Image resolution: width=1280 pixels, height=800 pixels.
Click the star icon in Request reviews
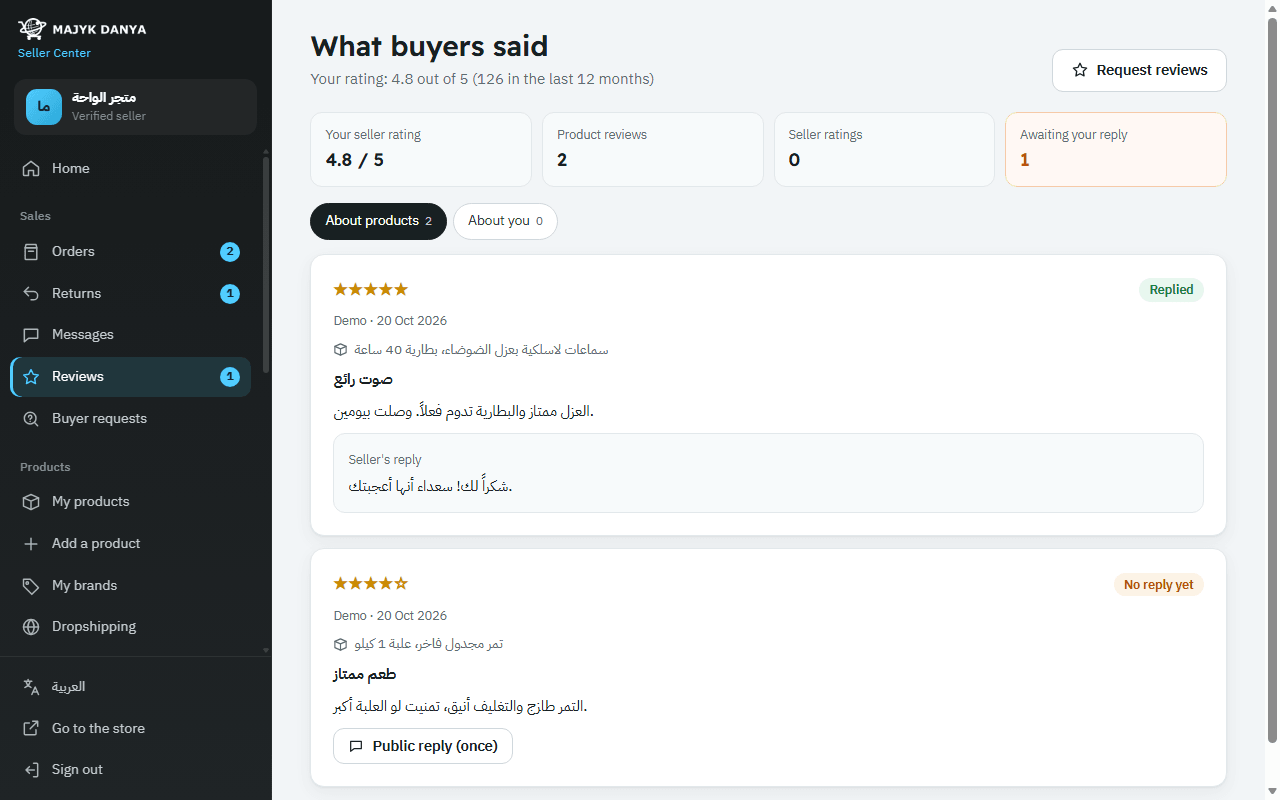(1080, 70)
